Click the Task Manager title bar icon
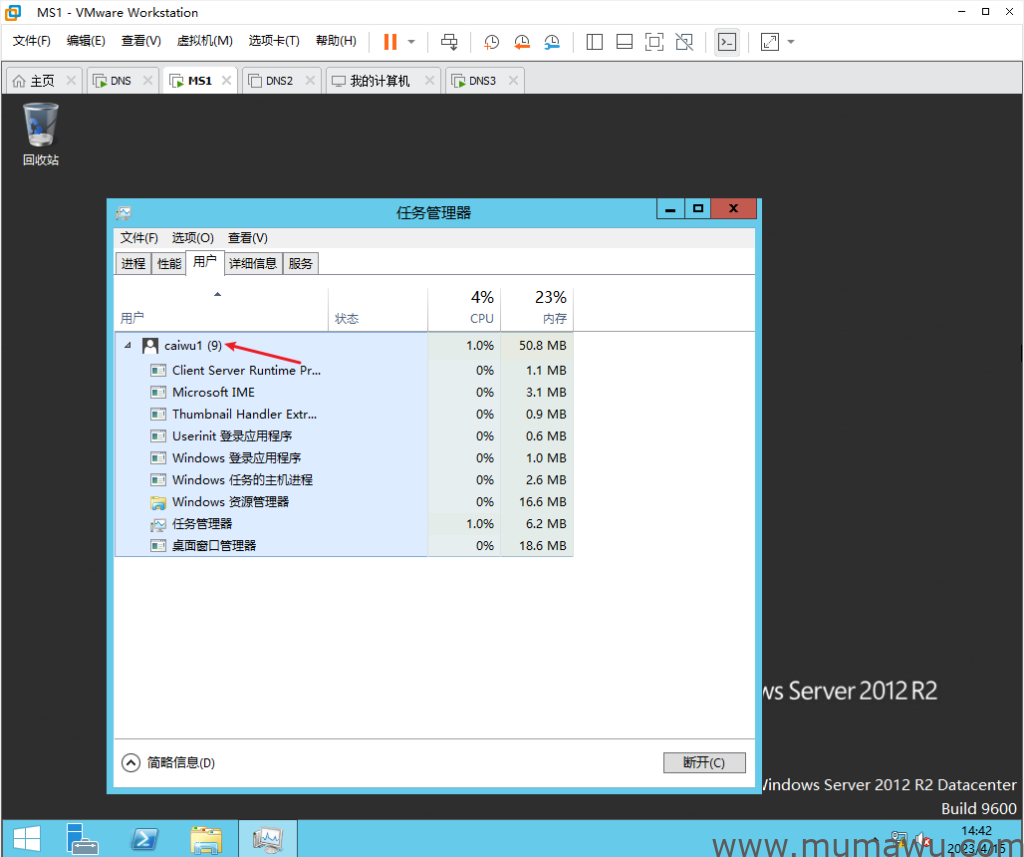Screen dimensions: 1024x857 pyautogui.click(x=123, y=213)
